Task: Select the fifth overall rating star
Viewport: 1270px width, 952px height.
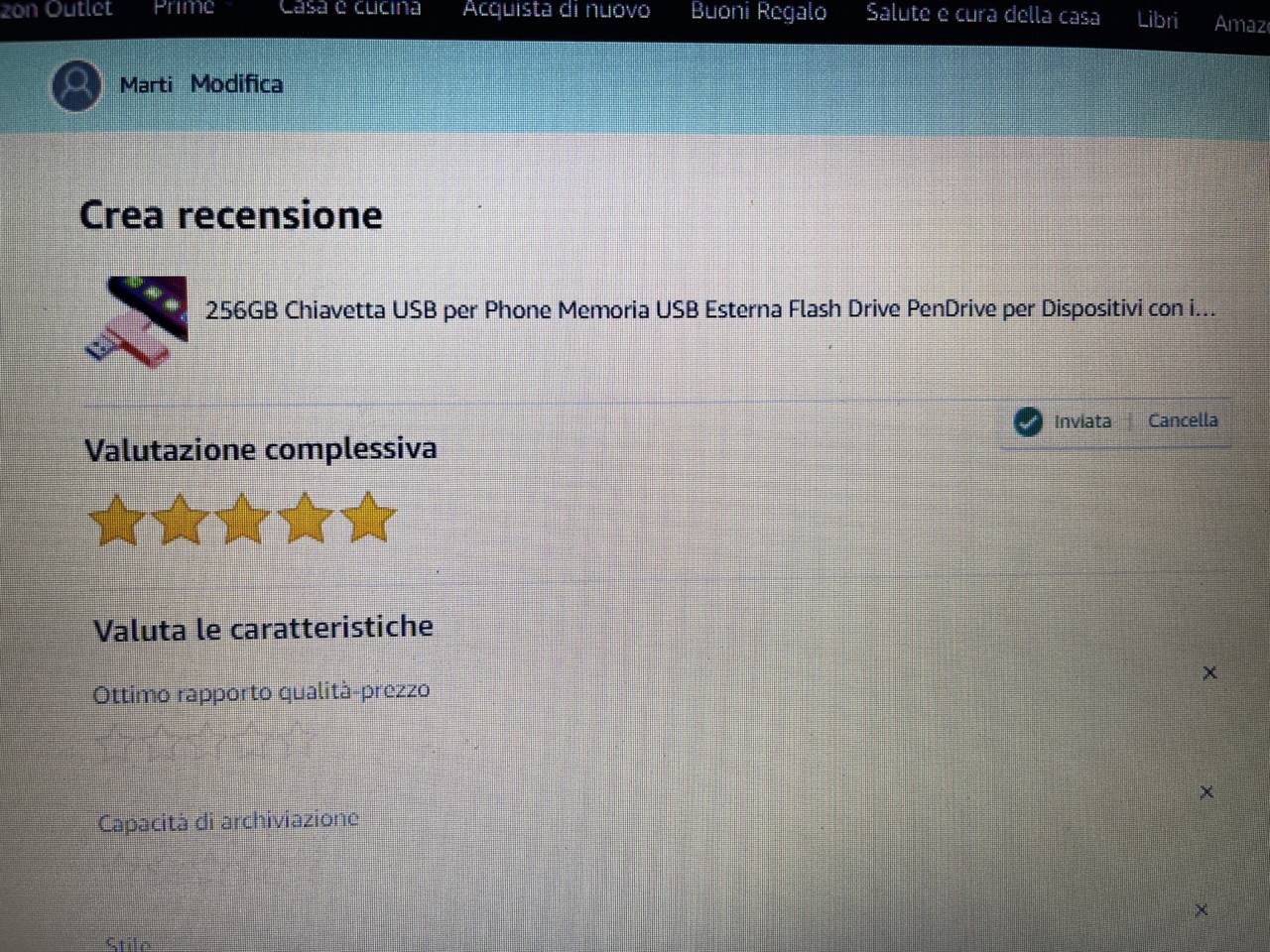Action: 368,517
